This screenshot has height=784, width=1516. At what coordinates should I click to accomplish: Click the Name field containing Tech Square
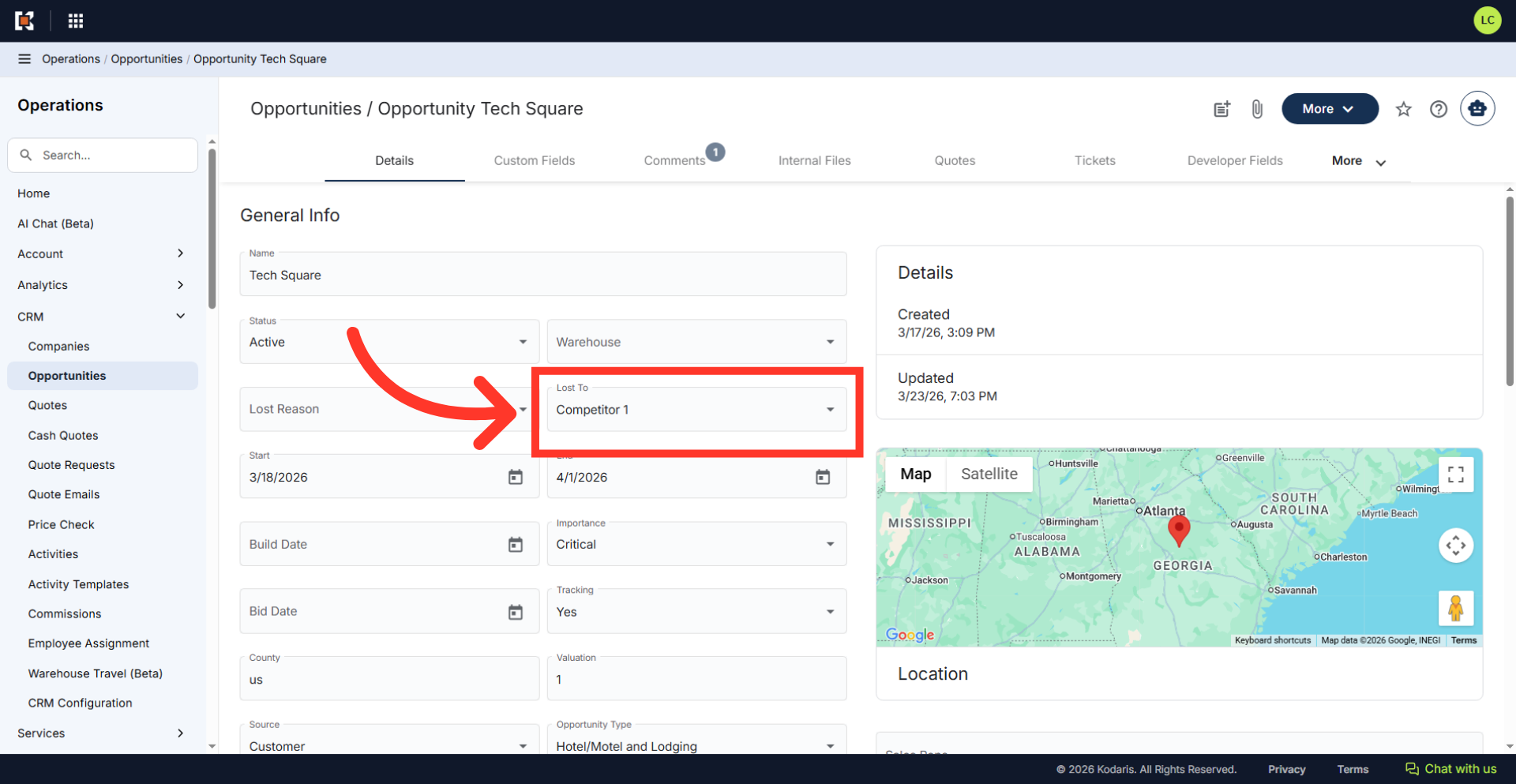(x=543, y=274)
